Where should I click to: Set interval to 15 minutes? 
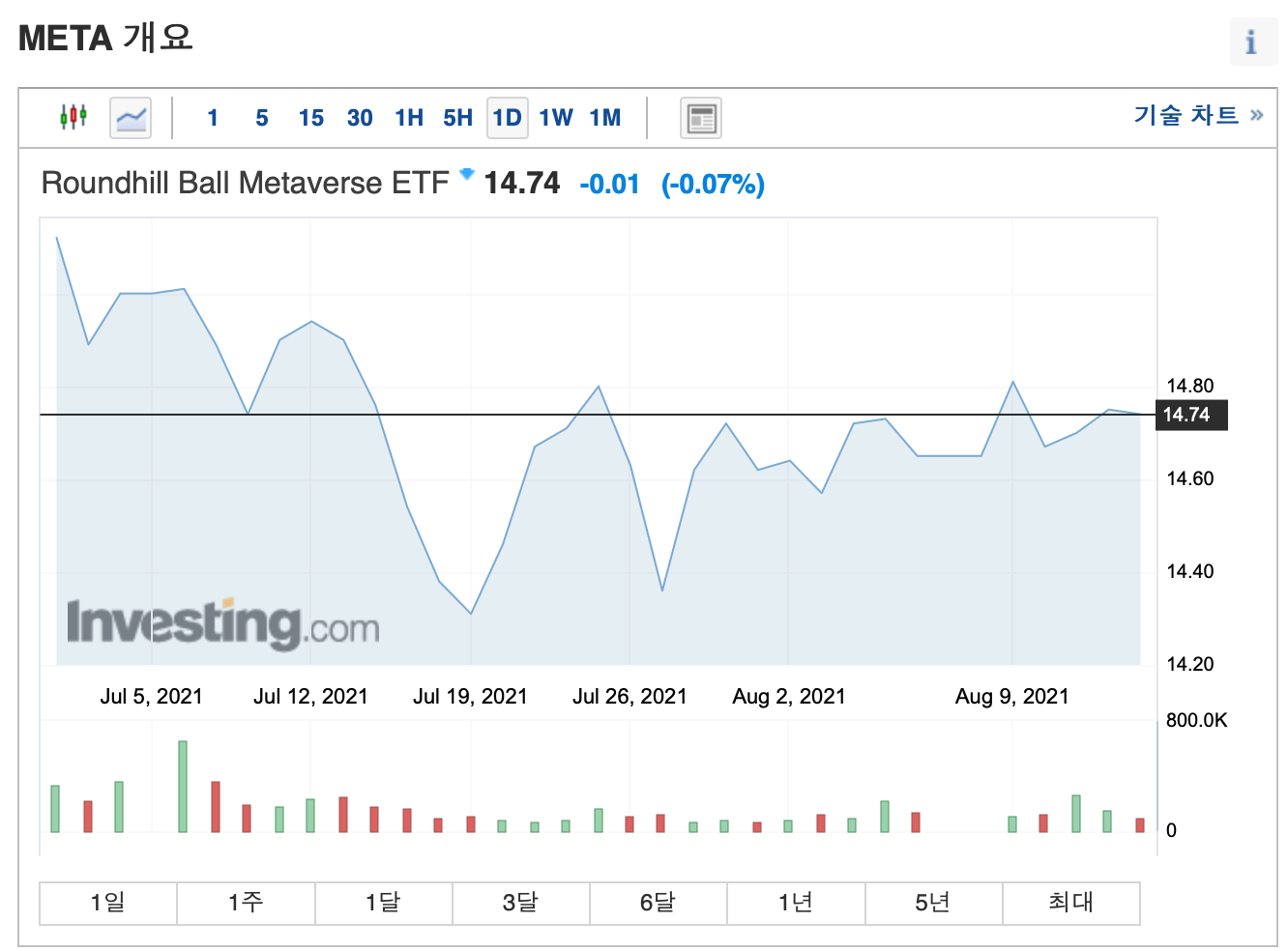pos(311,118)
